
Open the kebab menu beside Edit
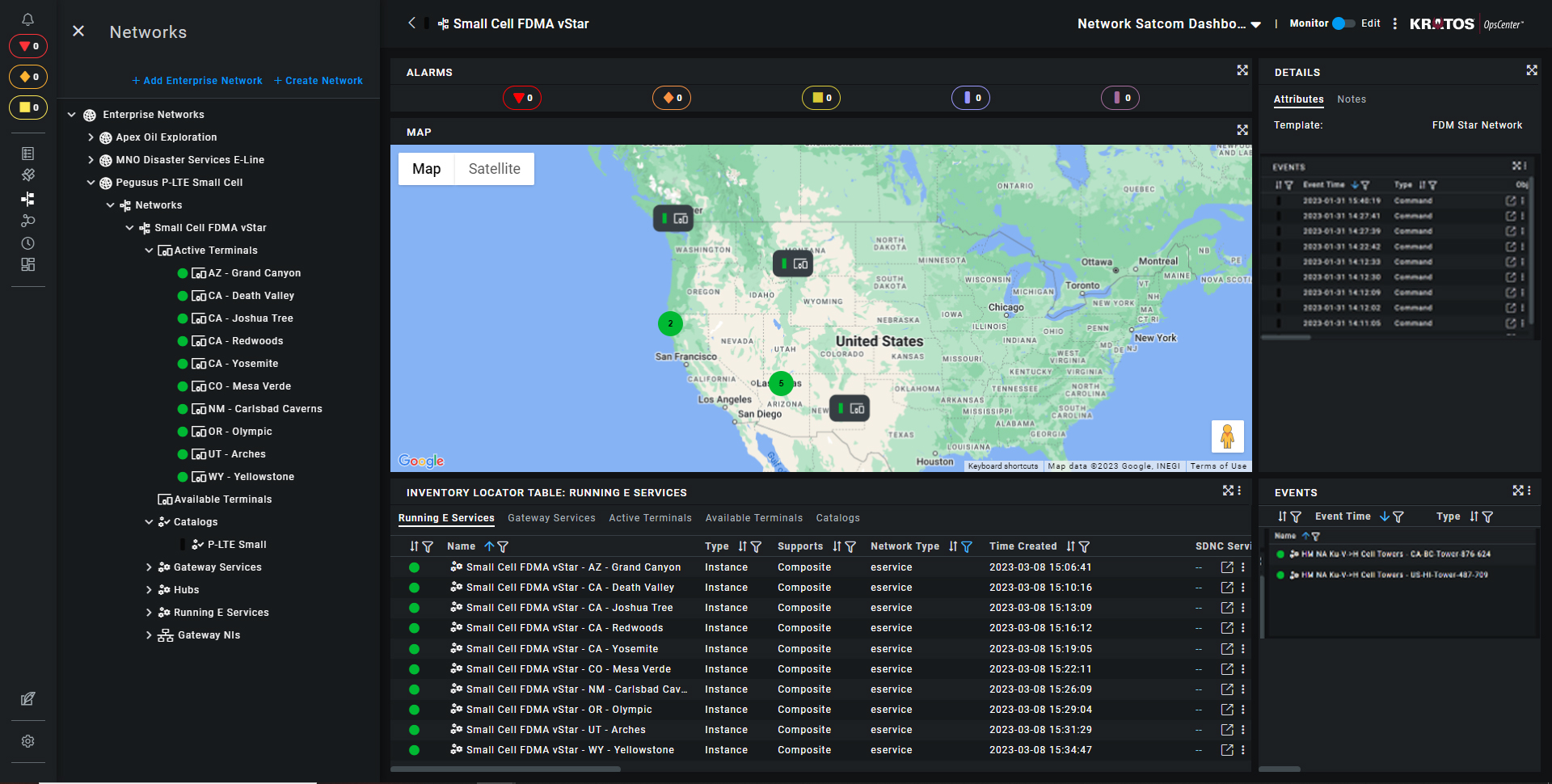click(1395, 24)
